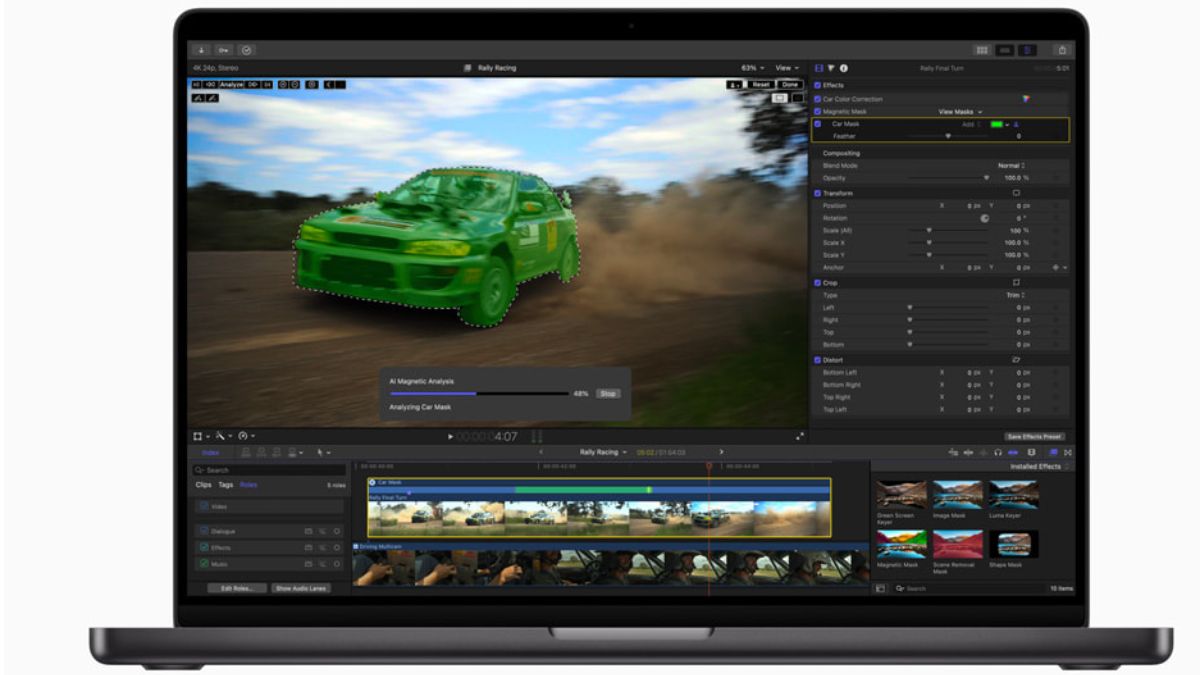Disable the Transform section checkbox
Image resolution: width=1200 pixels, height=675 pixels.
(x=818, y=193)
